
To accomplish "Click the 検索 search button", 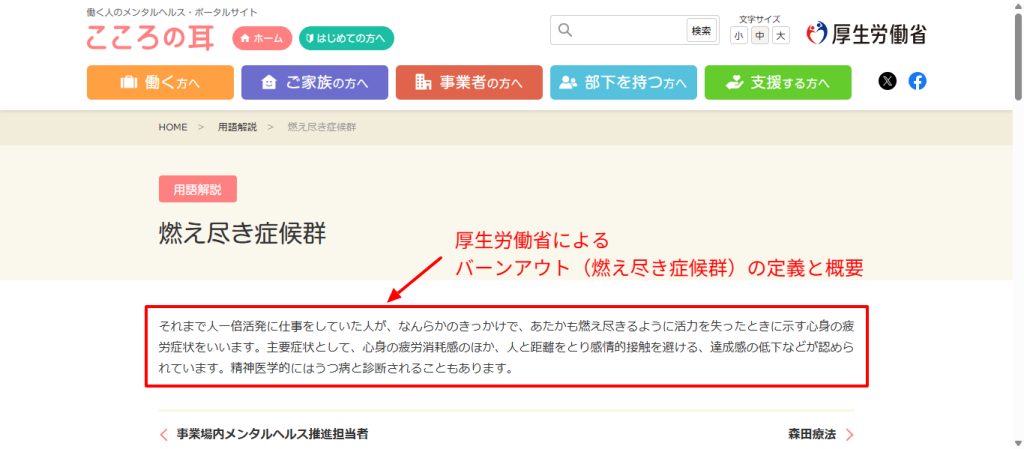I will click(701, 31).
